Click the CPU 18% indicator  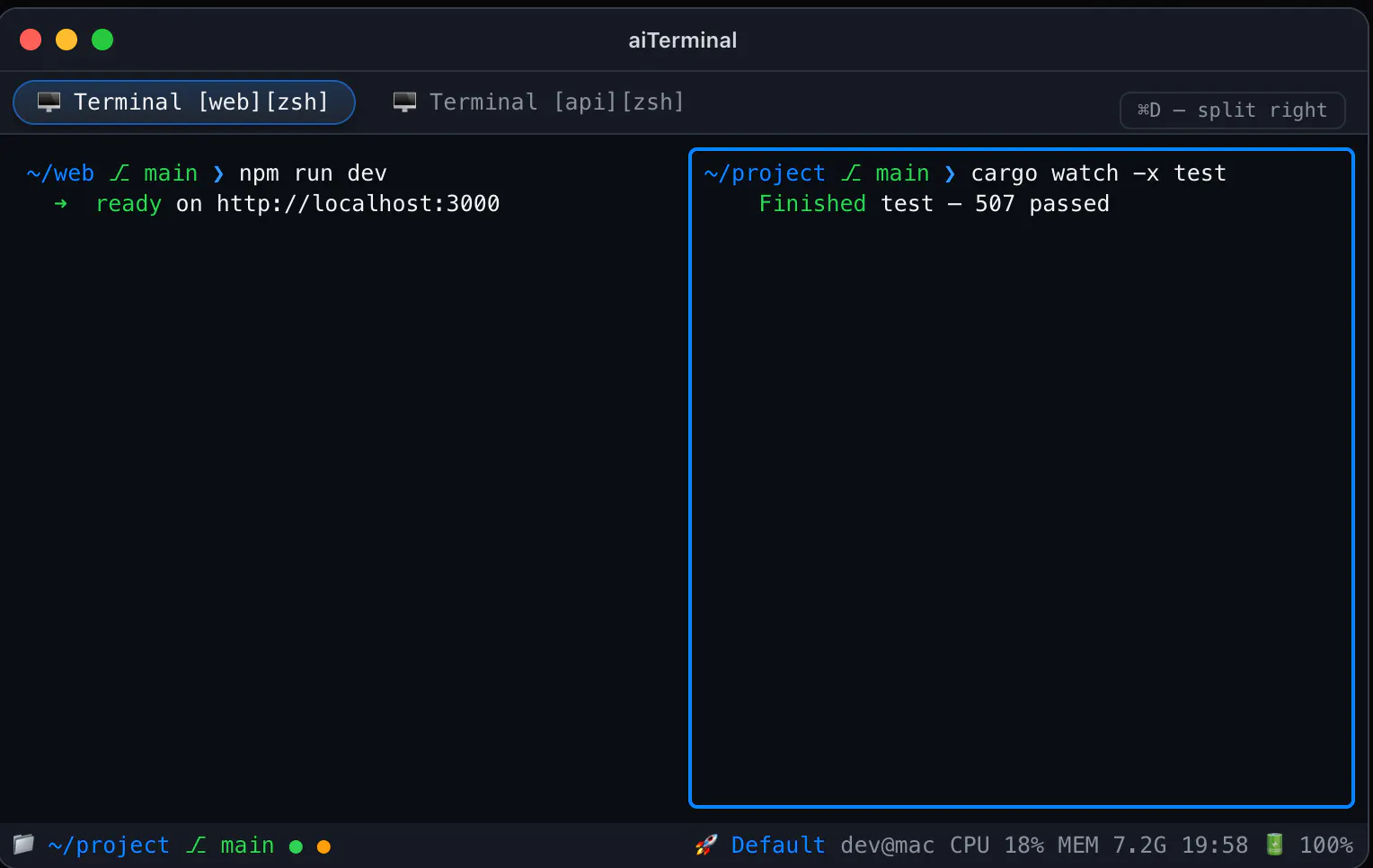[x=997, y=846]
